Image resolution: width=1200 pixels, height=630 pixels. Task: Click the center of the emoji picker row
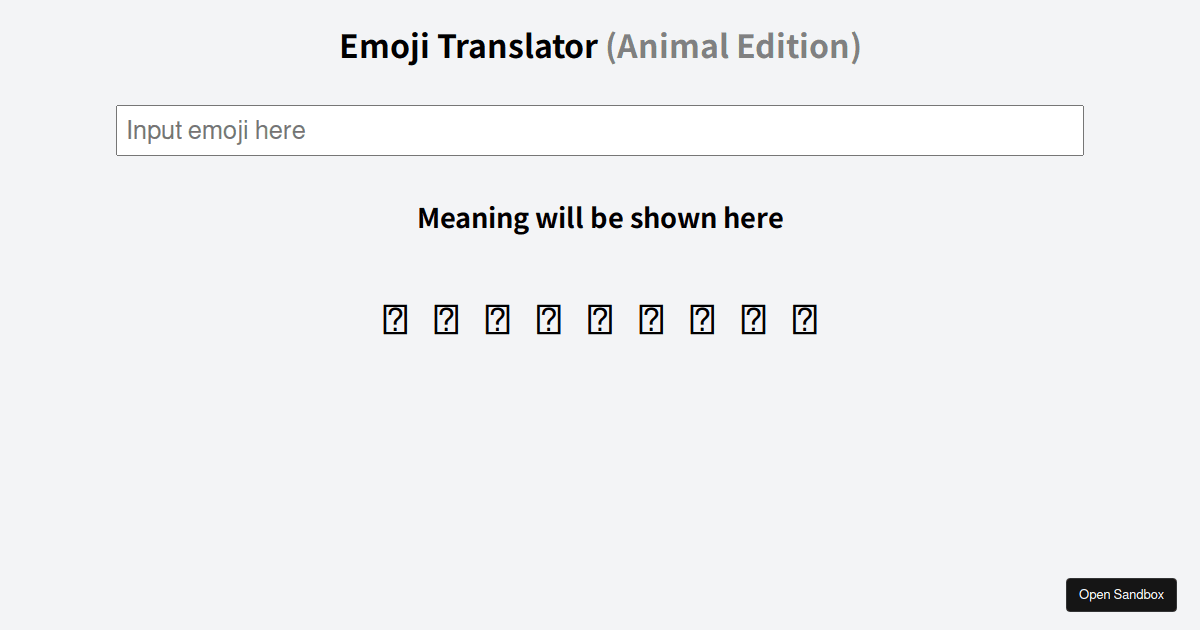click(599, 319)
